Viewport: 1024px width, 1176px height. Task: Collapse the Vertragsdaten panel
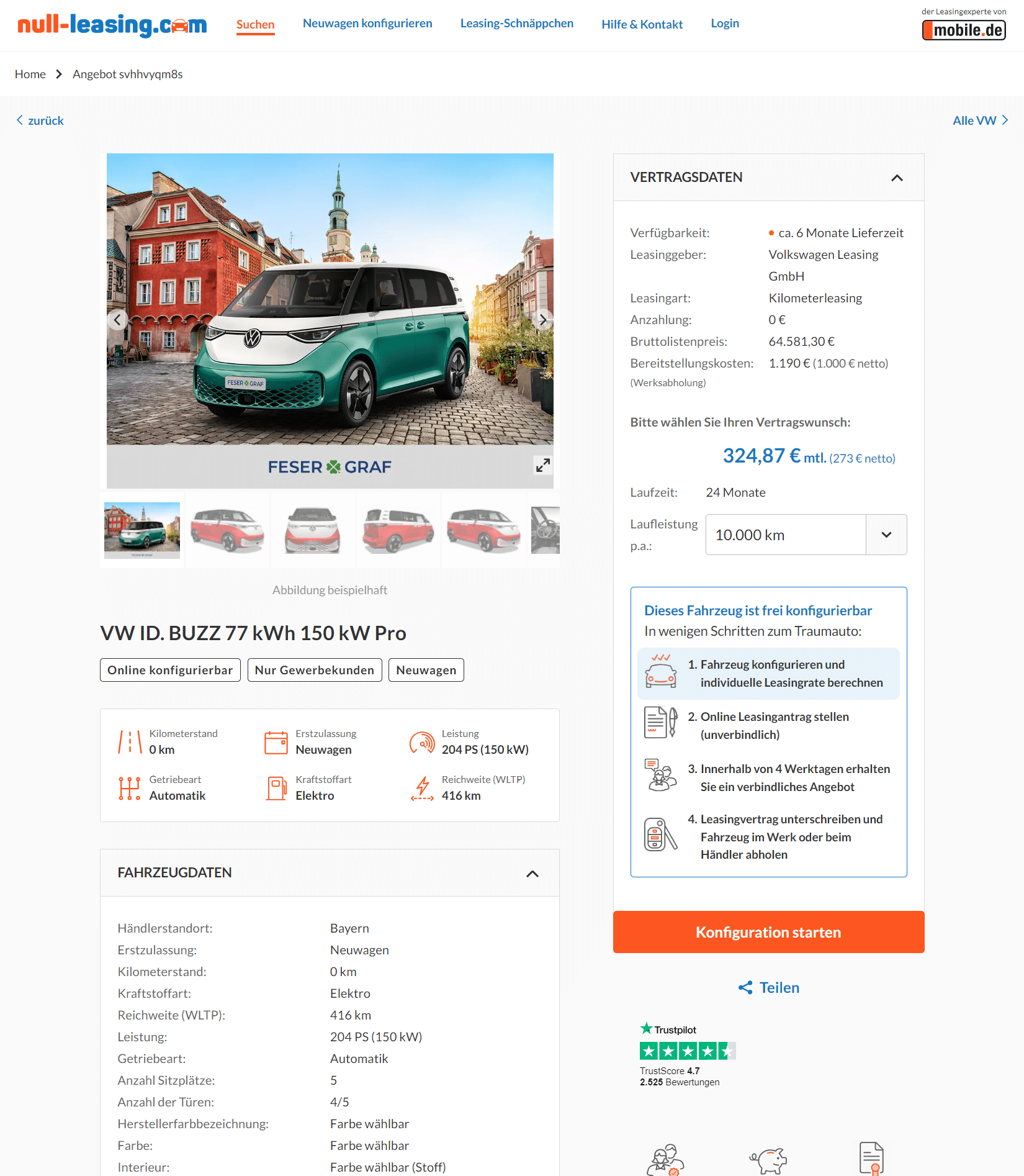[x=897, y=178]
